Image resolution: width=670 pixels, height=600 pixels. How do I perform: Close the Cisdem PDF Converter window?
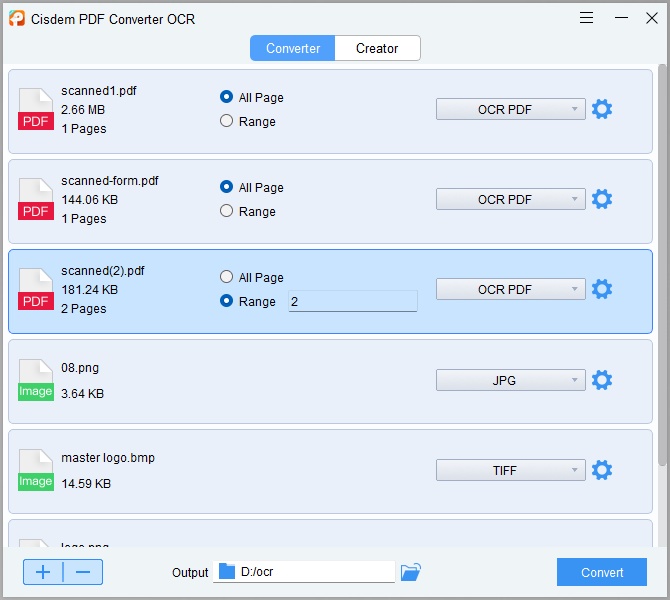click(x=652, y=18)
